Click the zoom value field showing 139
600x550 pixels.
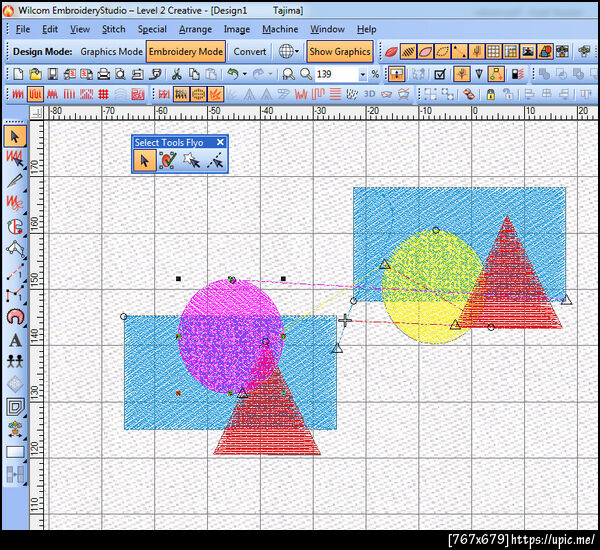pyautogui.click(x=336, y=74)
